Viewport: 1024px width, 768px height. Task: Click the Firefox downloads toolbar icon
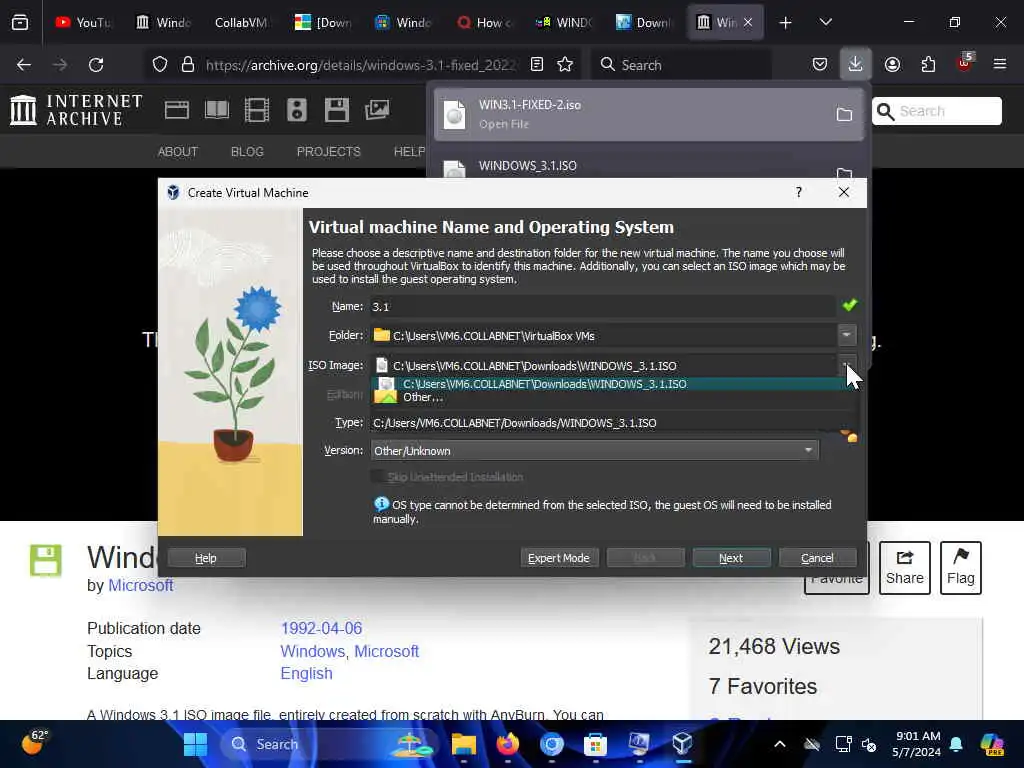click(855, 64)
